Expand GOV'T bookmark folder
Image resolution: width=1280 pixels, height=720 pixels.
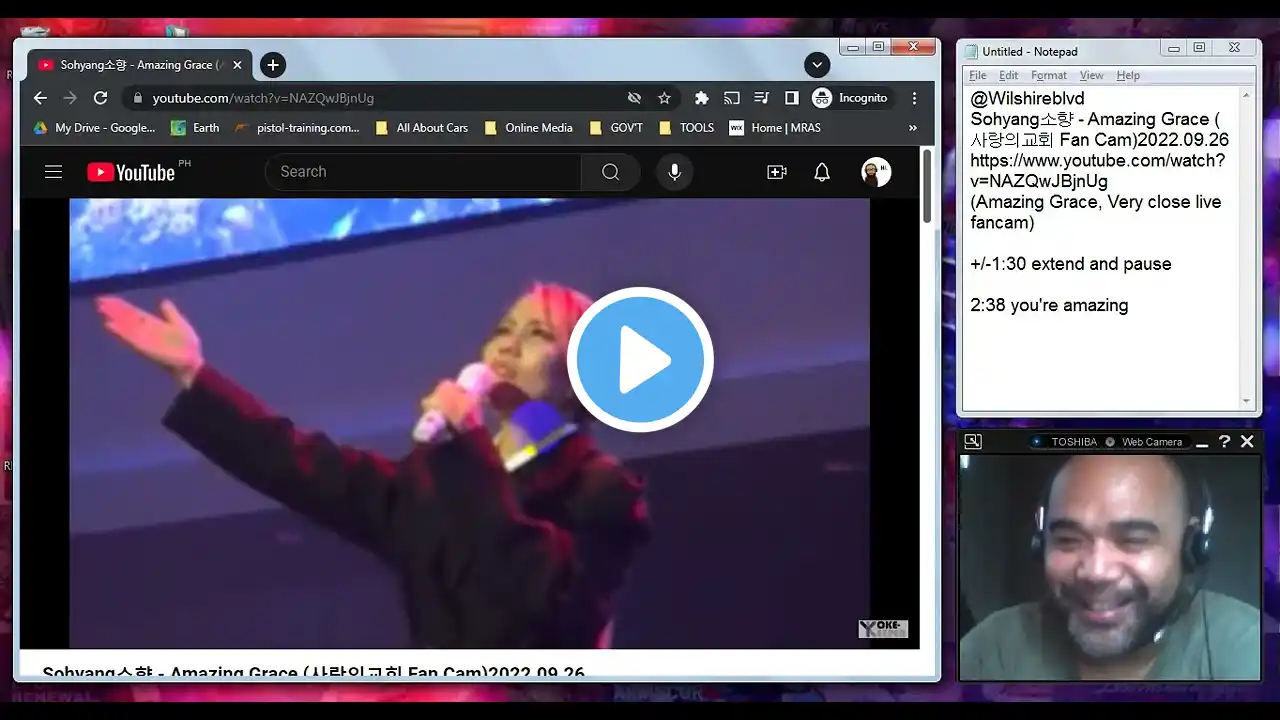[x=617, y=128]
